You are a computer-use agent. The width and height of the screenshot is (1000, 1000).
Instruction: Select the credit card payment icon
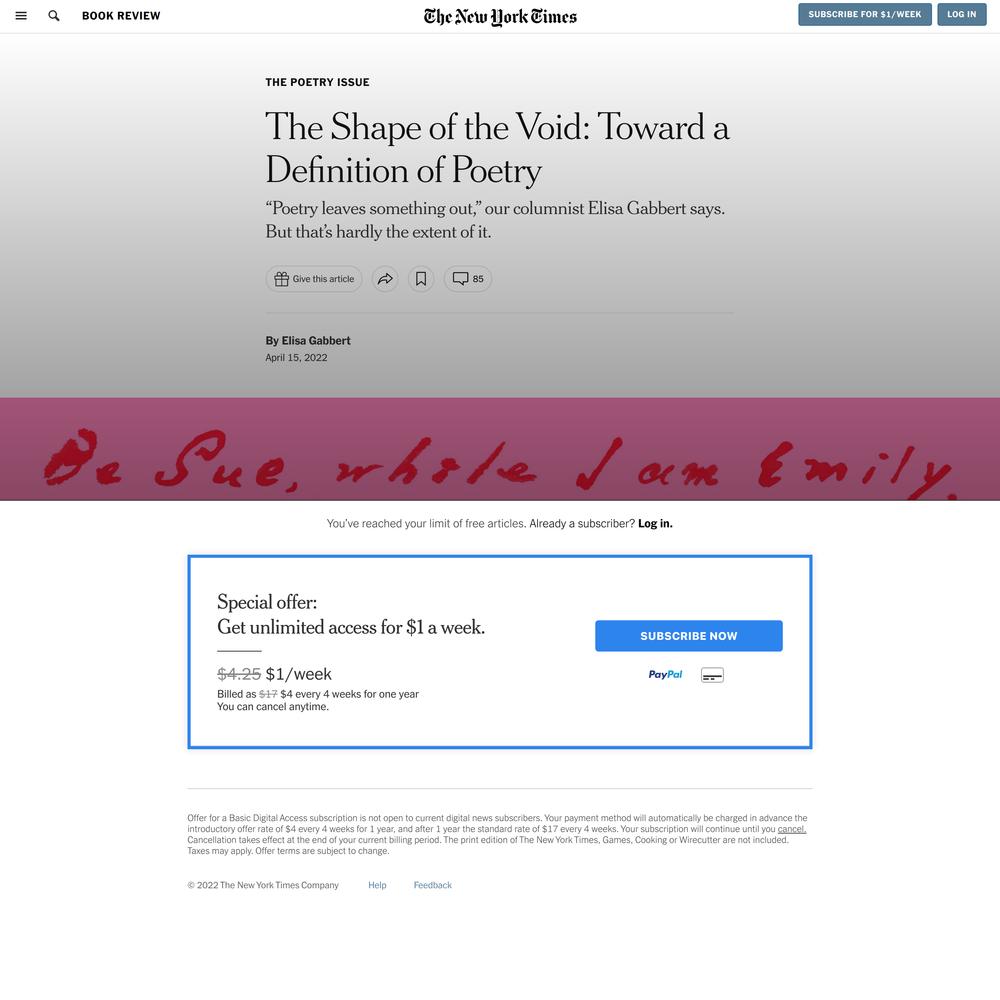click(x=712, y=675)
